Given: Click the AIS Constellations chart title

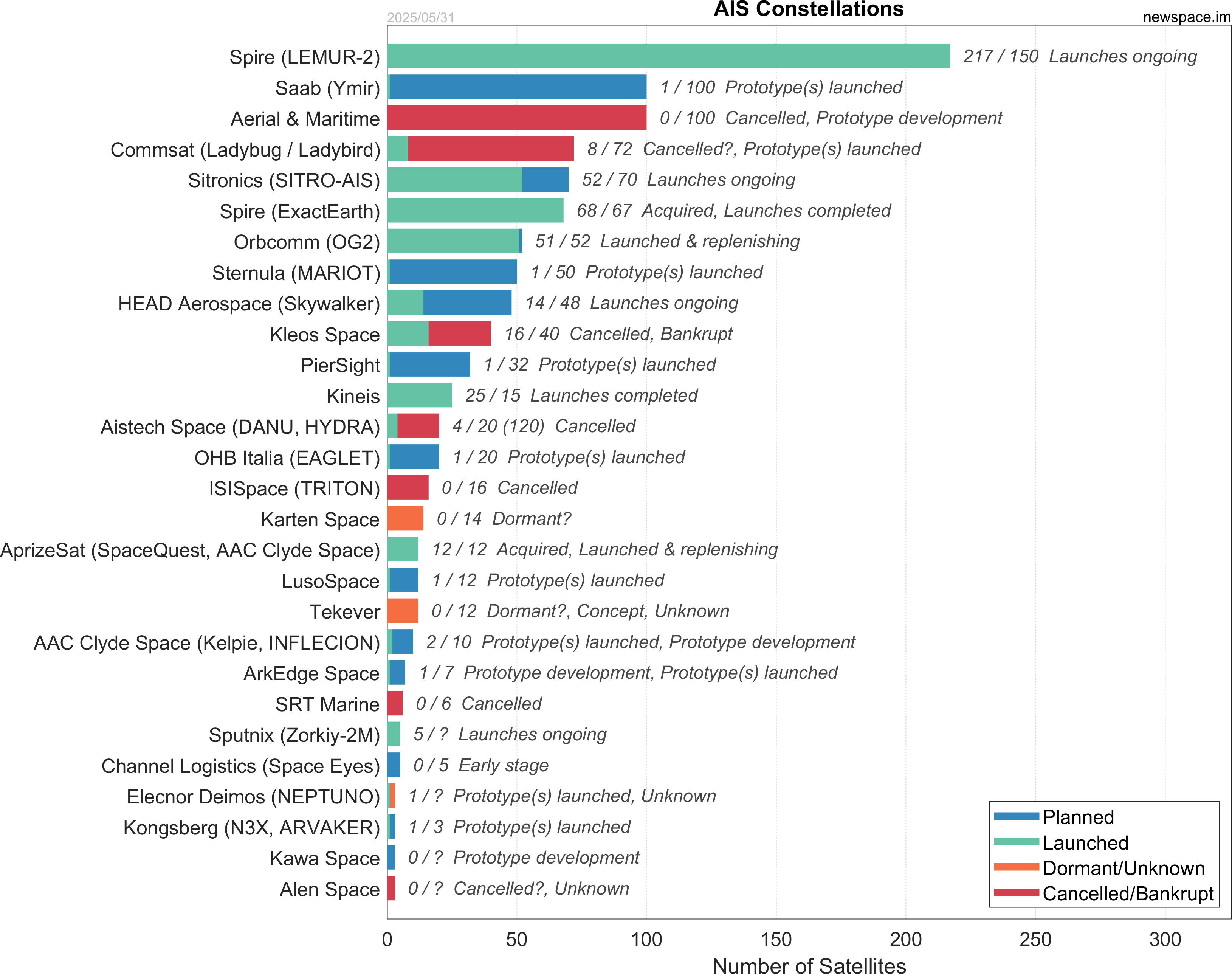Looking at the screenshot, I should pyautogui.click(x=808, y=9).
